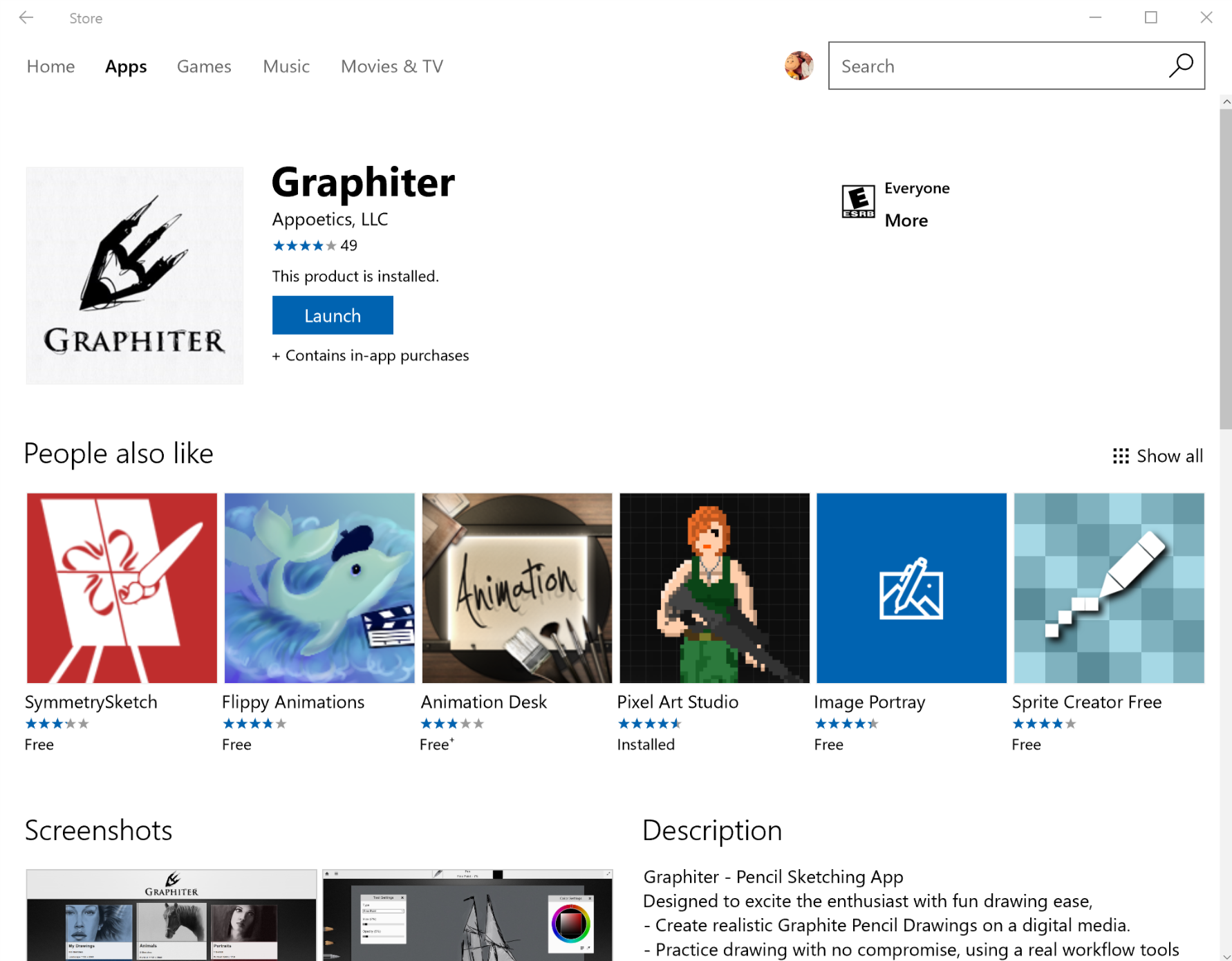Close the Store window
The height and width of the screenshot is (961, 1232).
(1206, 17)
